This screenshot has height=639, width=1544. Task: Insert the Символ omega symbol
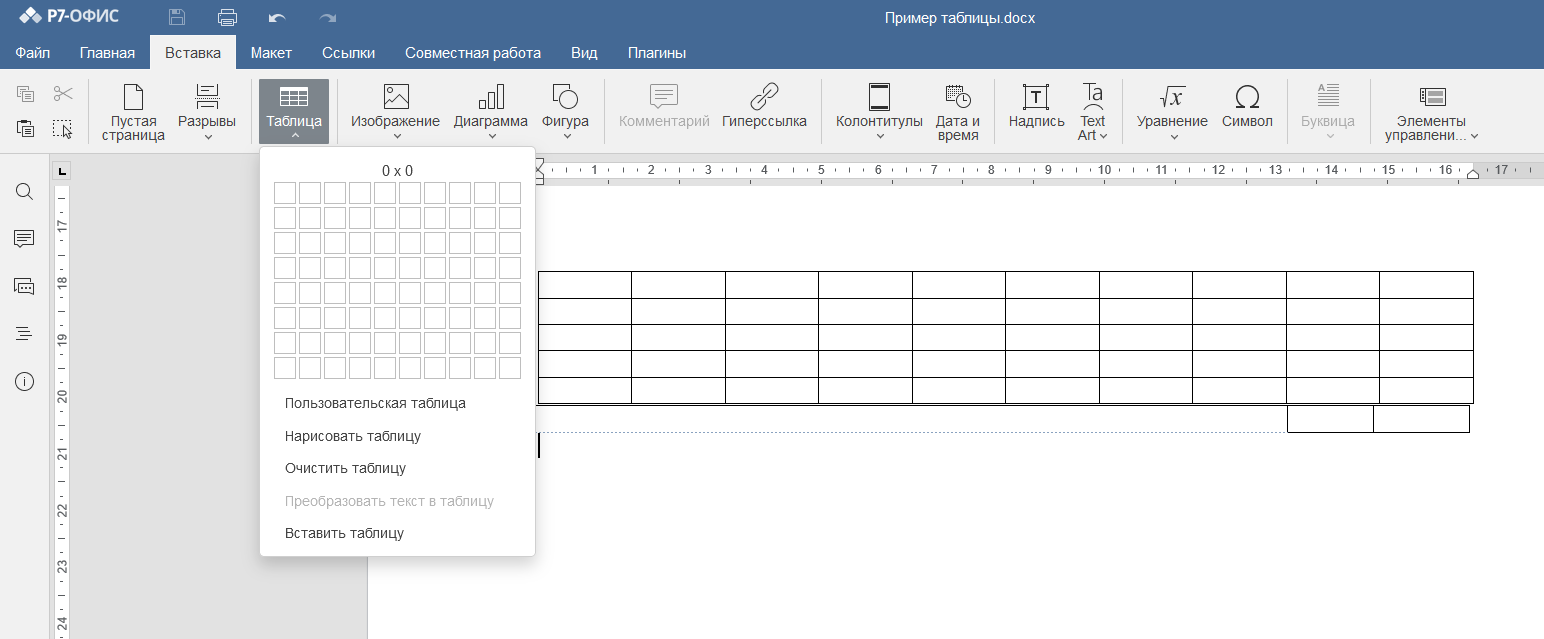pyautogui.click(x=1247, y=106)
